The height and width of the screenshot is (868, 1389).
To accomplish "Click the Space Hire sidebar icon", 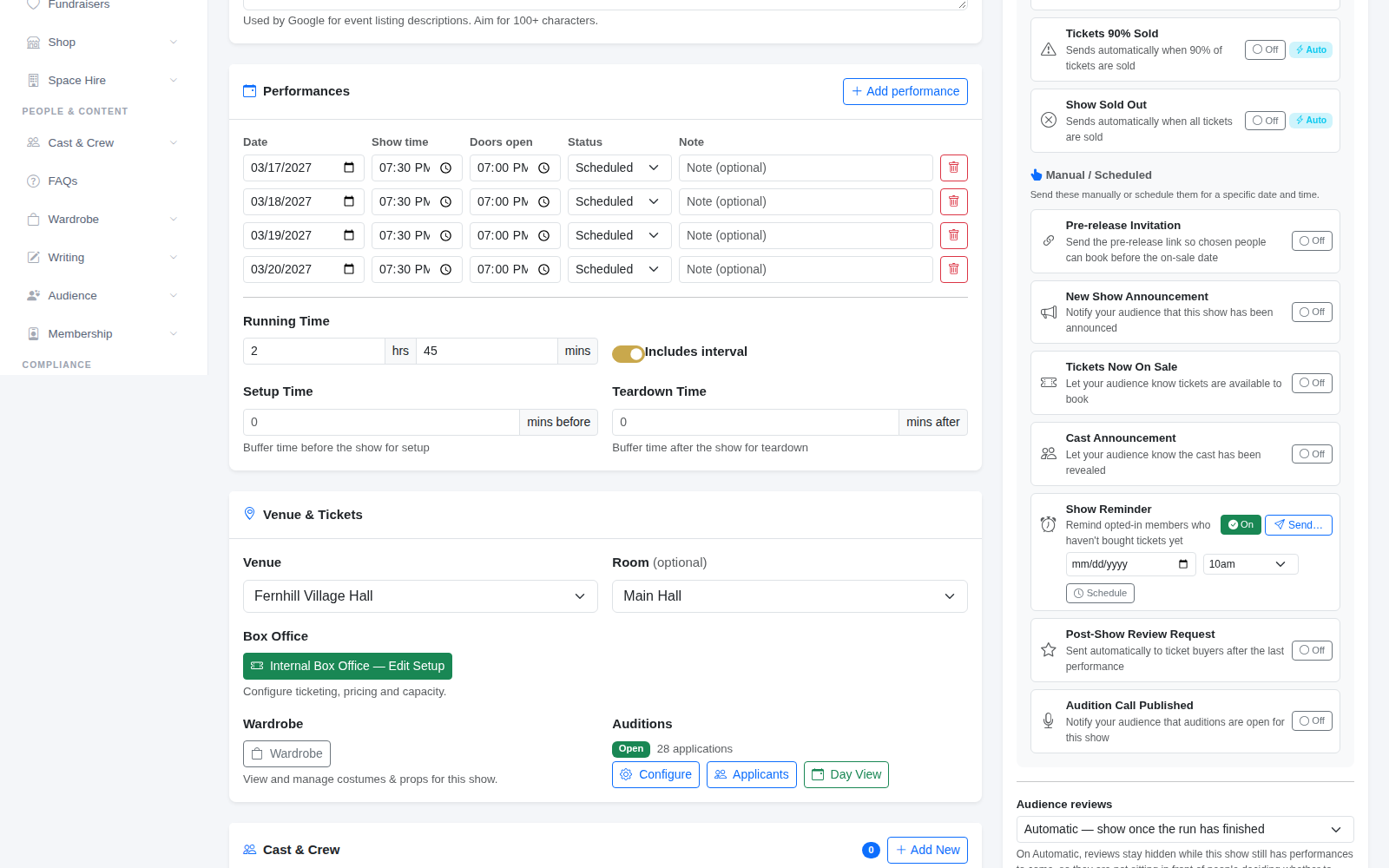I will click(33, 80).
